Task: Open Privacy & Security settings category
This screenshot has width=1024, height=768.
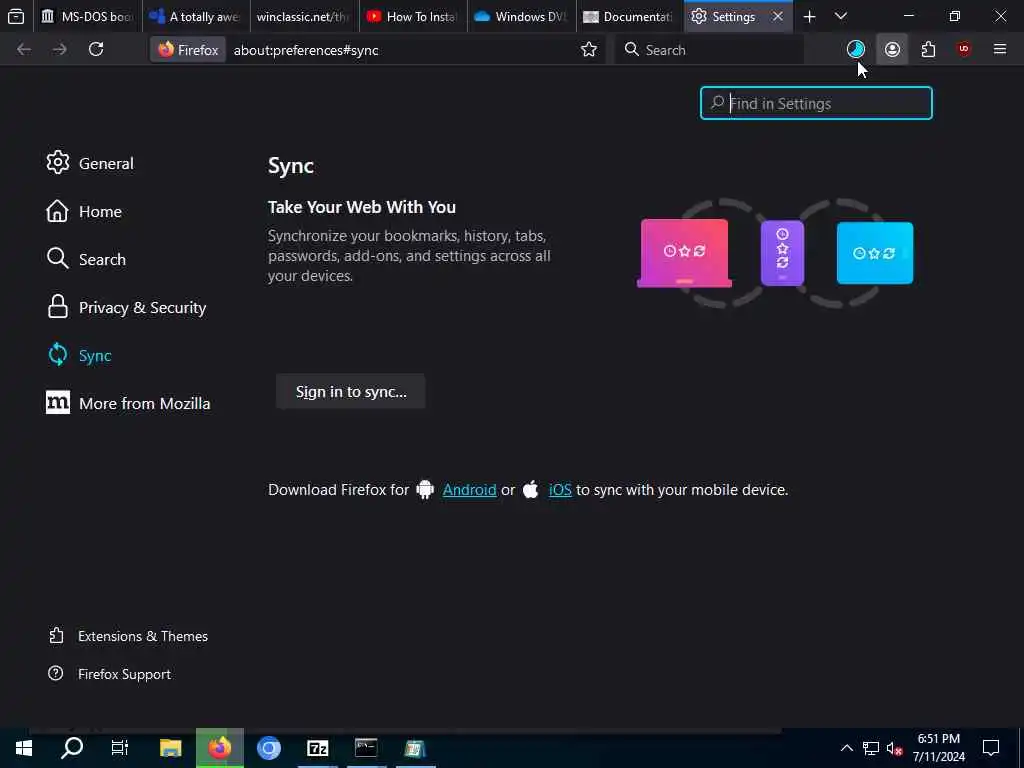Action: coord(127,307)
